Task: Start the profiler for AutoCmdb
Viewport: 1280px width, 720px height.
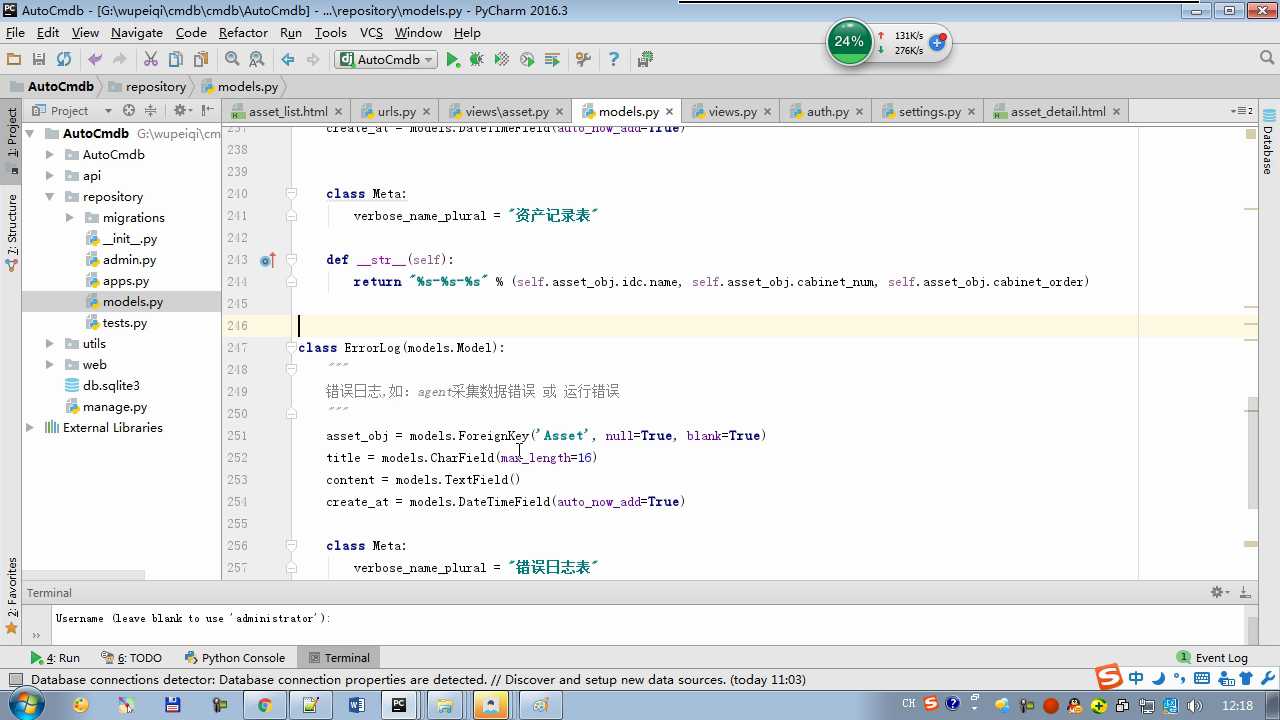Action: (x=527, y=59)
